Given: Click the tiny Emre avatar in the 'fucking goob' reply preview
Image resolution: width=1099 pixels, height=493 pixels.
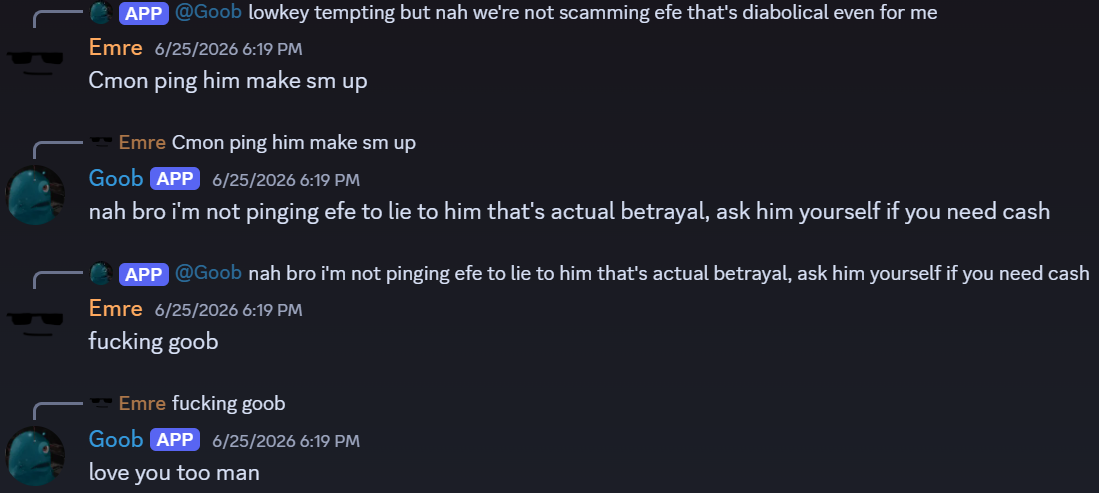Looking at the screenshot, I should pos(102,403).
